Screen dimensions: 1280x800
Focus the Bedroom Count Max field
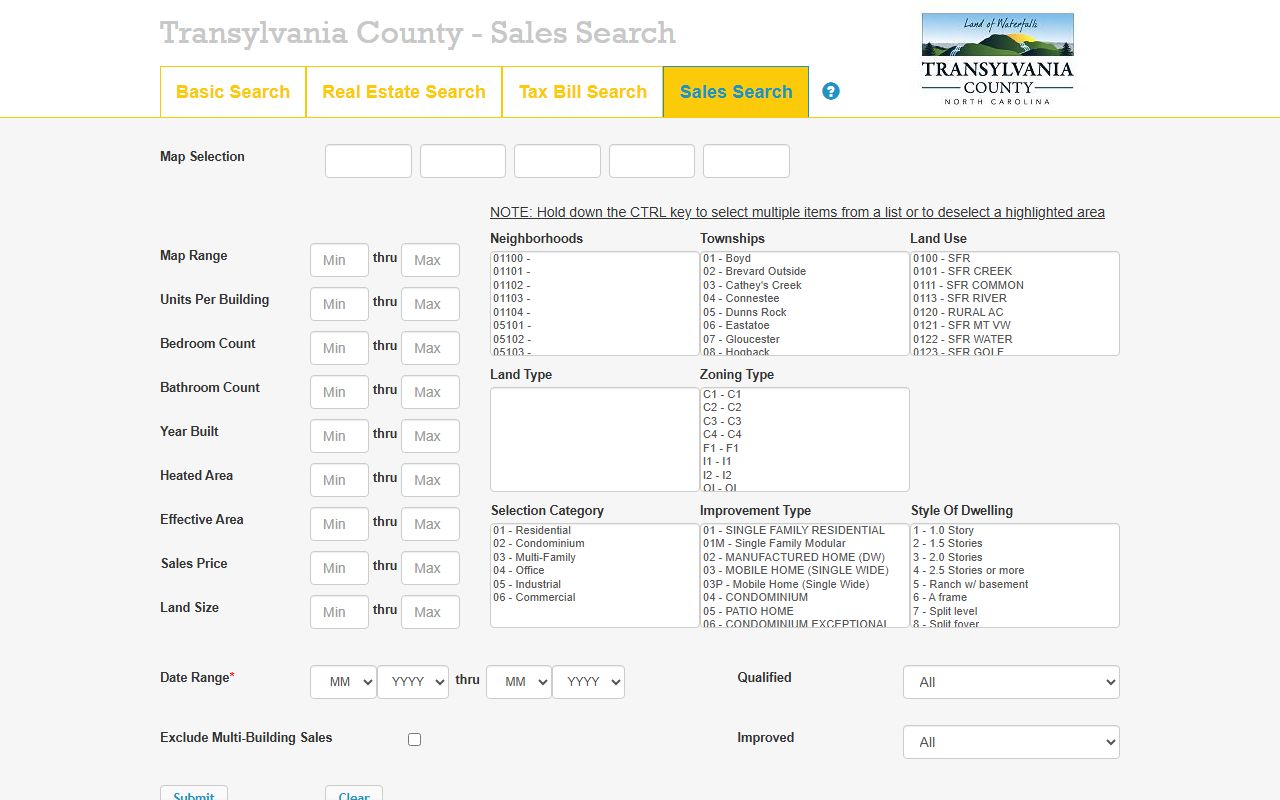pos(430,348)
